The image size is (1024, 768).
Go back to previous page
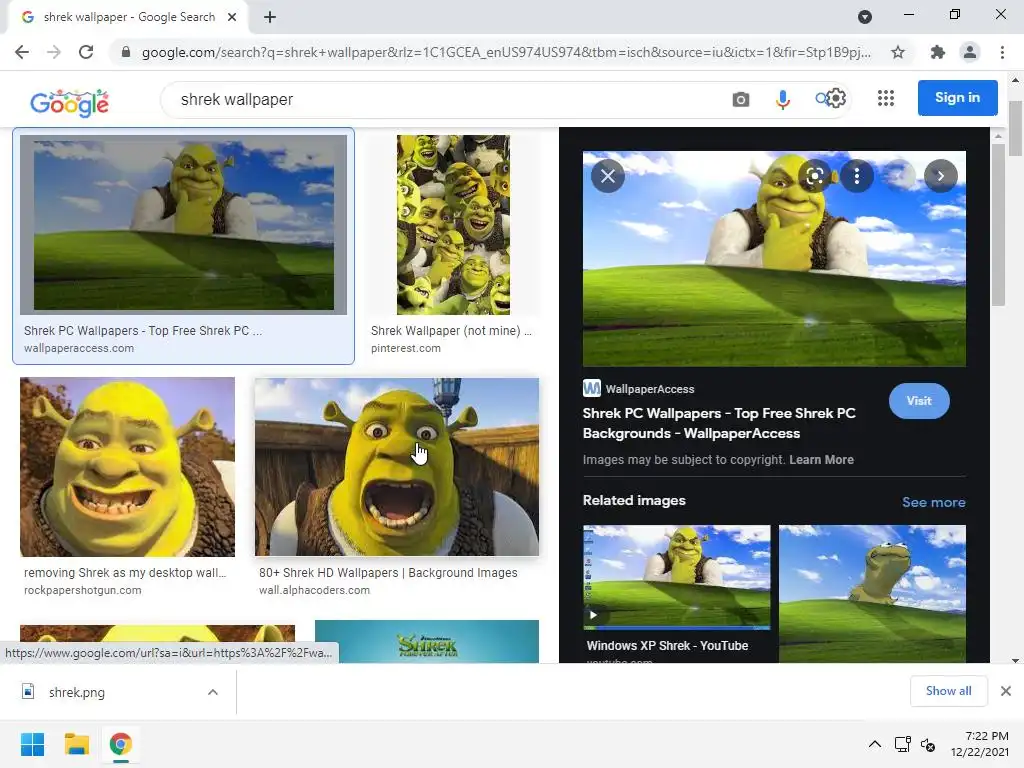tap(22, 52)
